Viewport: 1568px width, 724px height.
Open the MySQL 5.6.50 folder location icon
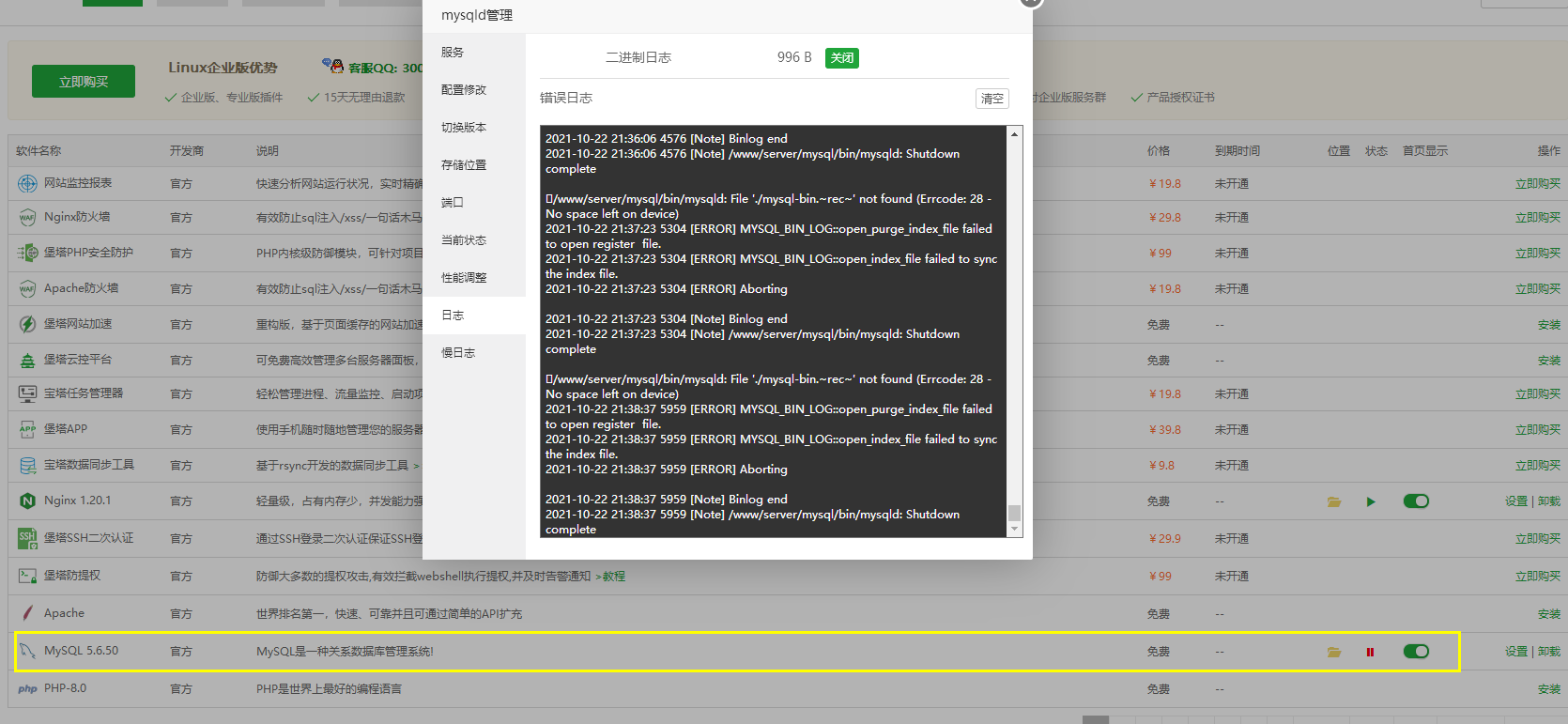click(x=1334, y=652)
